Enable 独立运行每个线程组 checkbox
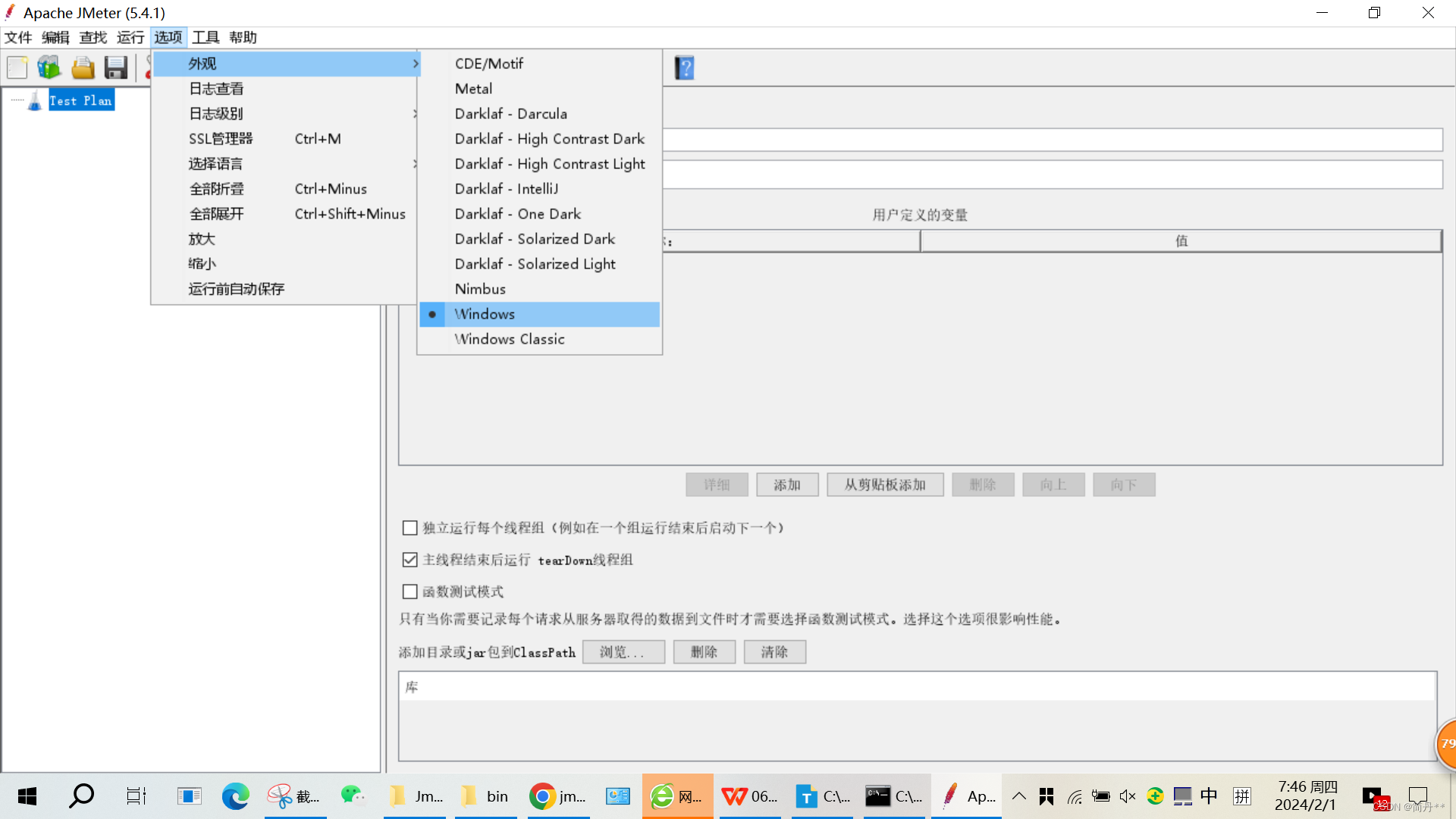1456x819 pixels. click(409, 528)
